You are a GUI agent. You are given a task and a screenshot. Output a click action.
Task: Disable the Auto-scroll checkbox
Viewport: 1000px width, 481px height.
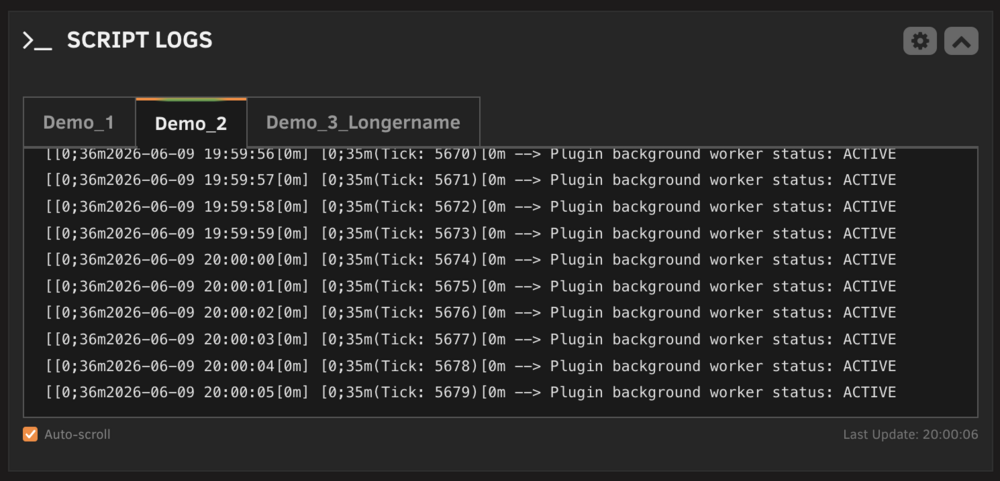pyautogui.click(x=30, y=434)
